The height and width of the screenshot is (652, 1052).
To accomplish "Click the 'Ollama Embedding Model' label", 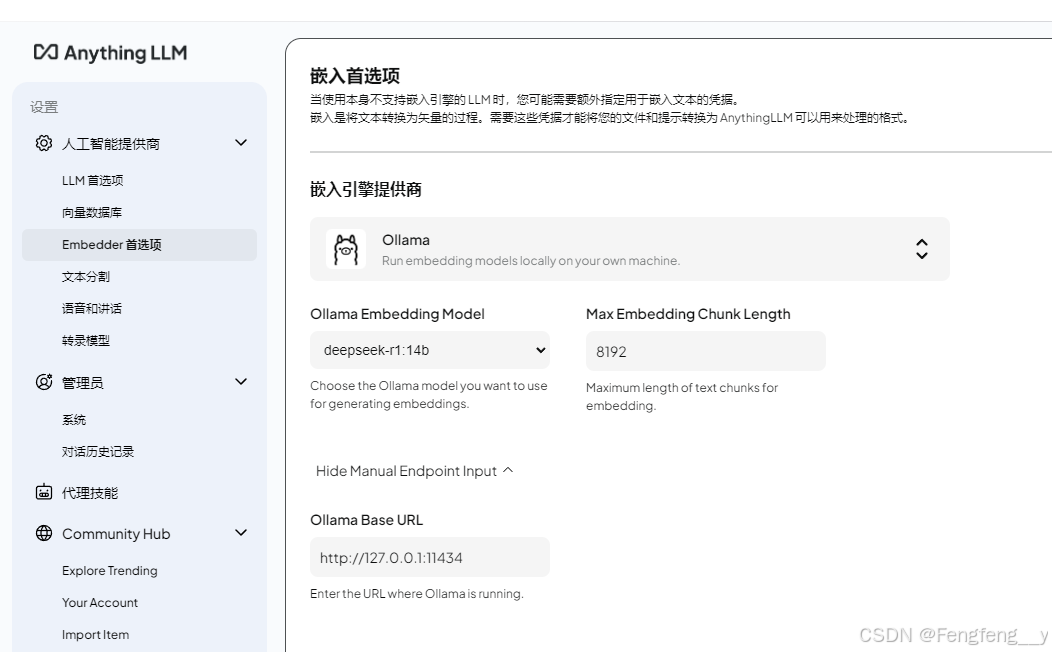I will [397, 314].
